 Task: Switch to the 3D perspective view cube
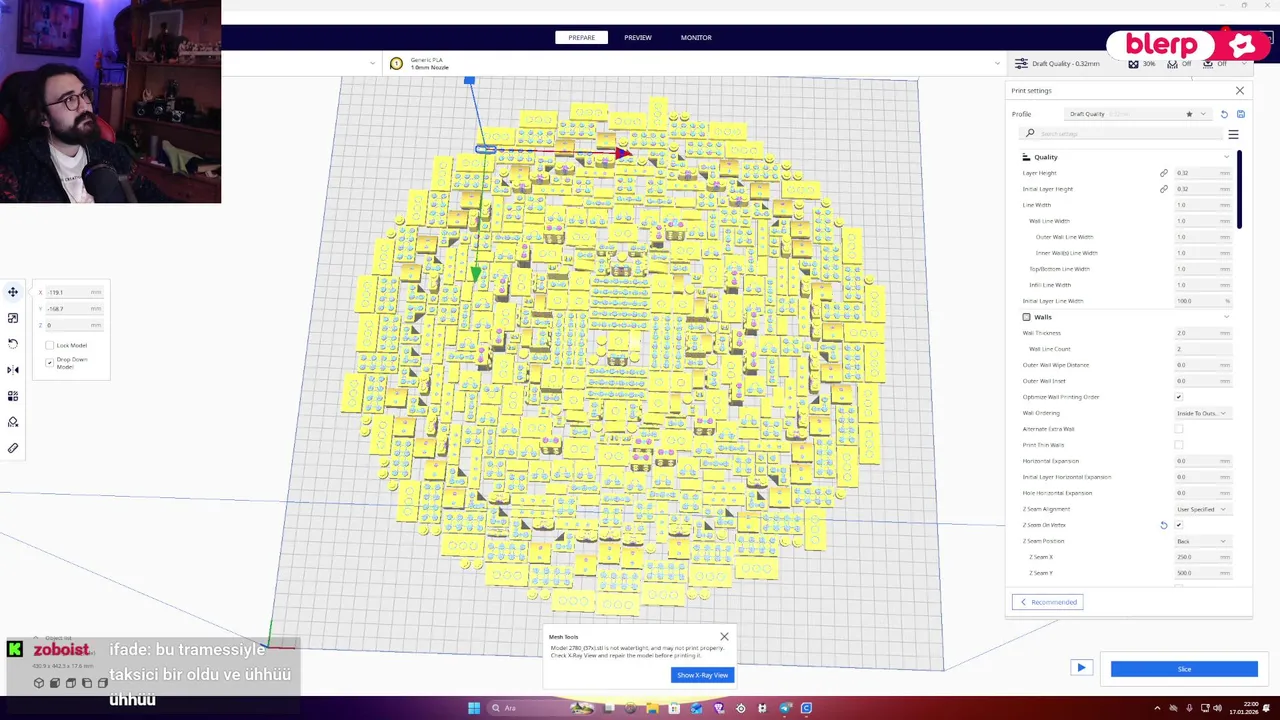tap(39, 683)
